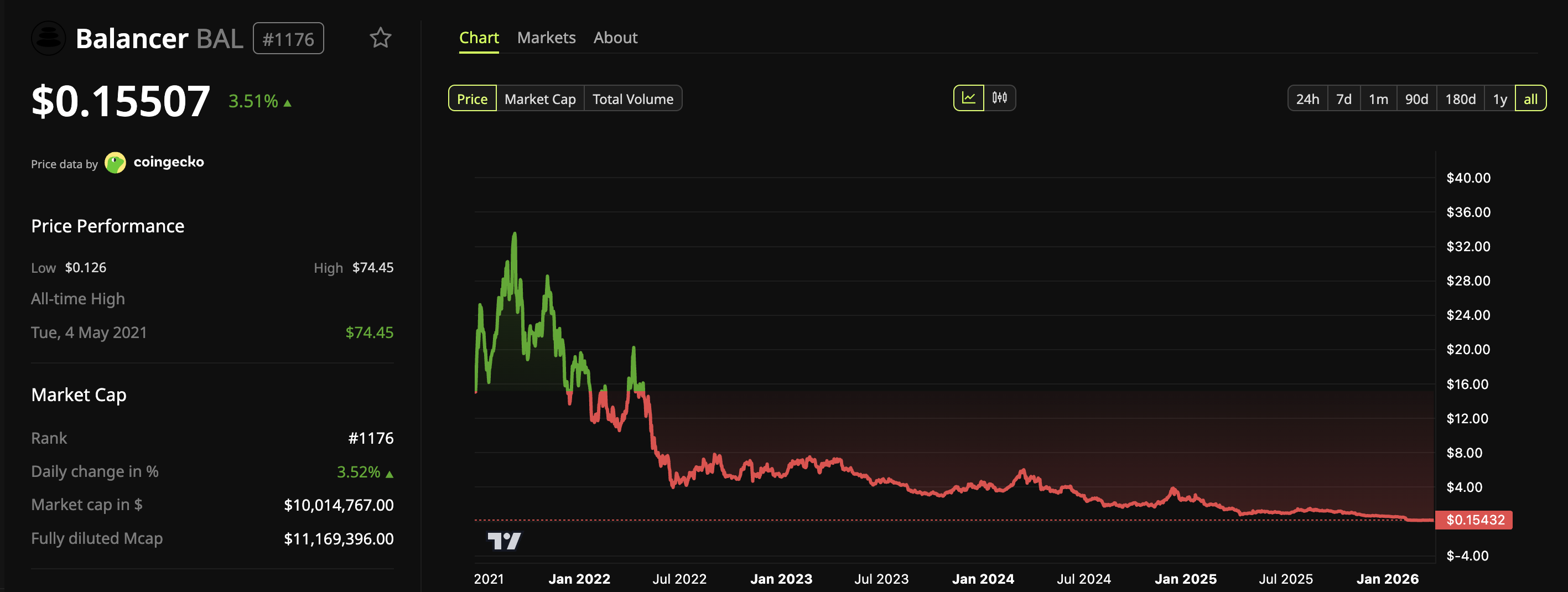Click the Balancer coin logo
Image resolution: width=1568 pixels, height=592 pixels.
pyautogui.click(x=48, y=38)
